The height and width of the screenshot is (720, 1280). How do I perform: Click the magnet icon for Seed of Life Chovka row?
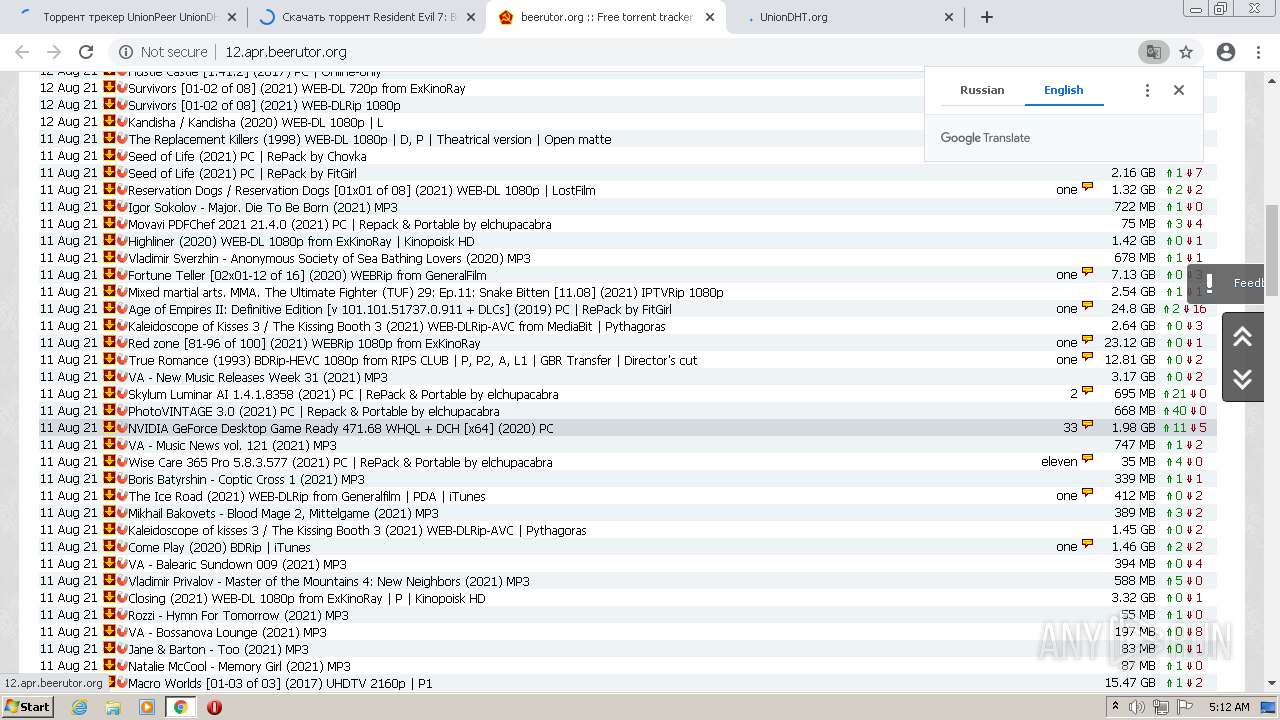pyautogui.click(x=122, y=155)
